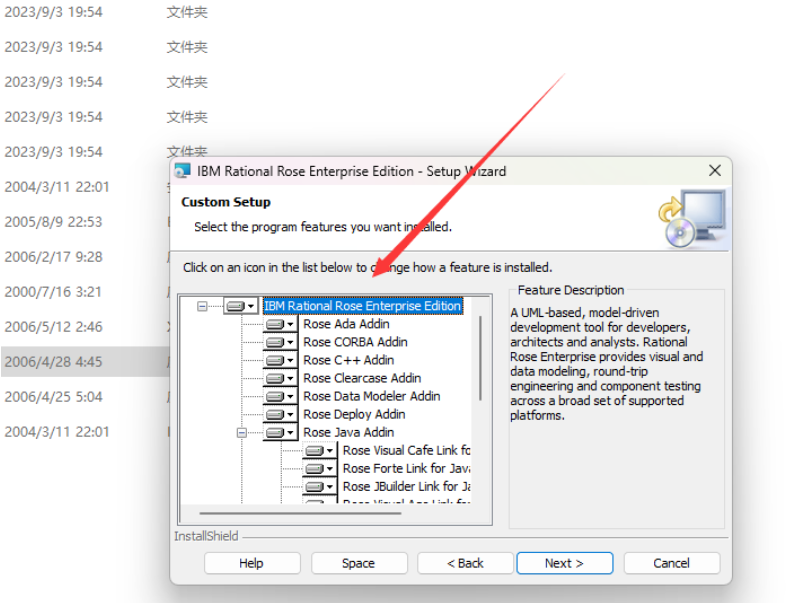Select IBM Rational Rose Enterprise Edition feature

coord(363,306)
